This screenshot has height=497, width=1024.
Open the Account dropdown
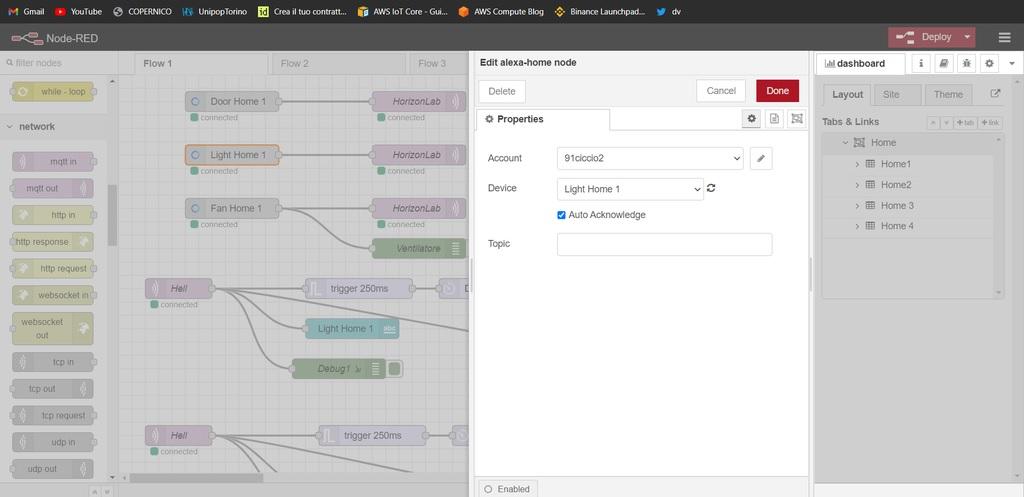point(650,158)
